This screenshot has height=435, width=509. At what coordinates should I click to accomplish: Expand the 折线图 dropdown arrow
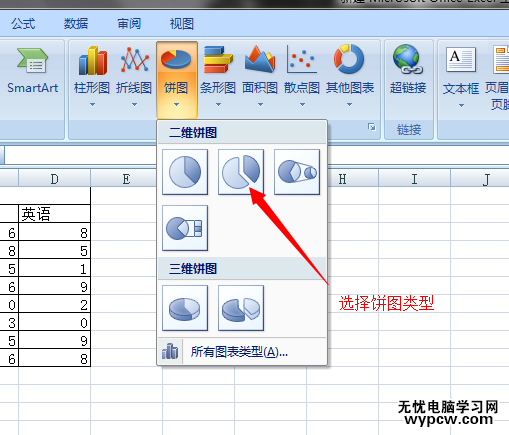coord(134,105)
